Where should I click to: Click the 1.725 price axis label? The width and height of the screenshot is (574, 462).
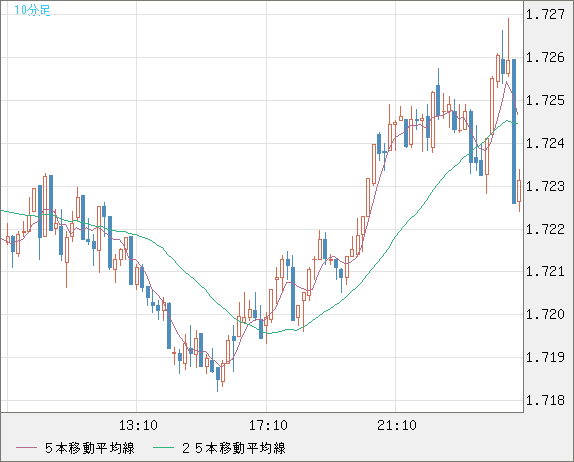click(x=545, y=100)
